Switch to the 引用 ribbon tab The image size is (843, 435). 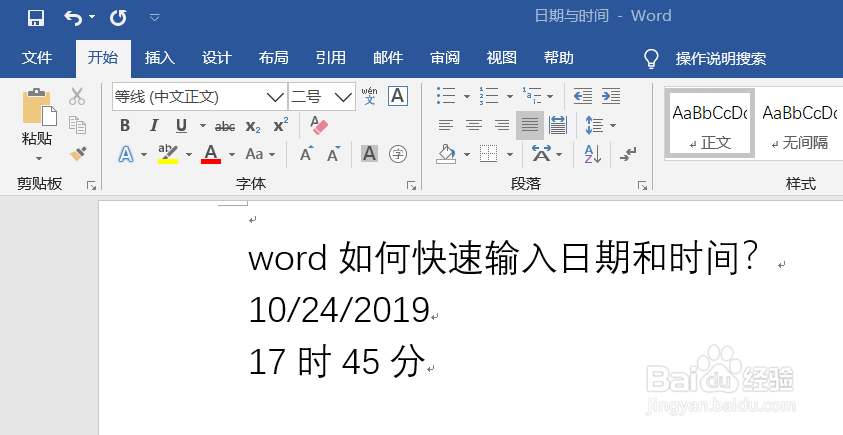pyautogui.click(x=331, y=58)
